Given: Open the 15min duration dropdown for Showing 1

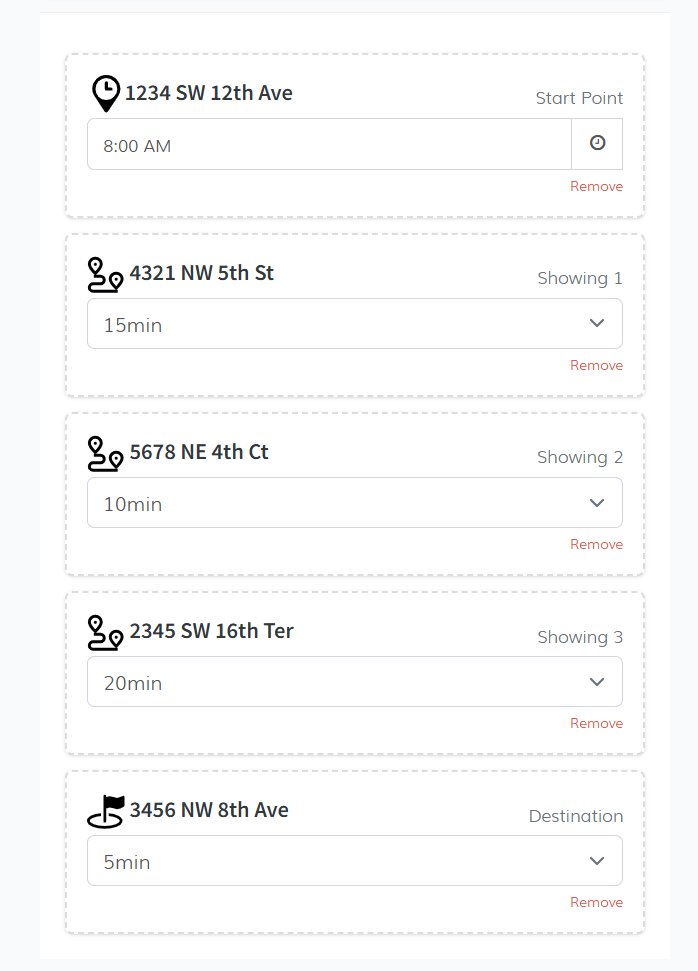Looking at the screenshot, I should click(354, 324).
